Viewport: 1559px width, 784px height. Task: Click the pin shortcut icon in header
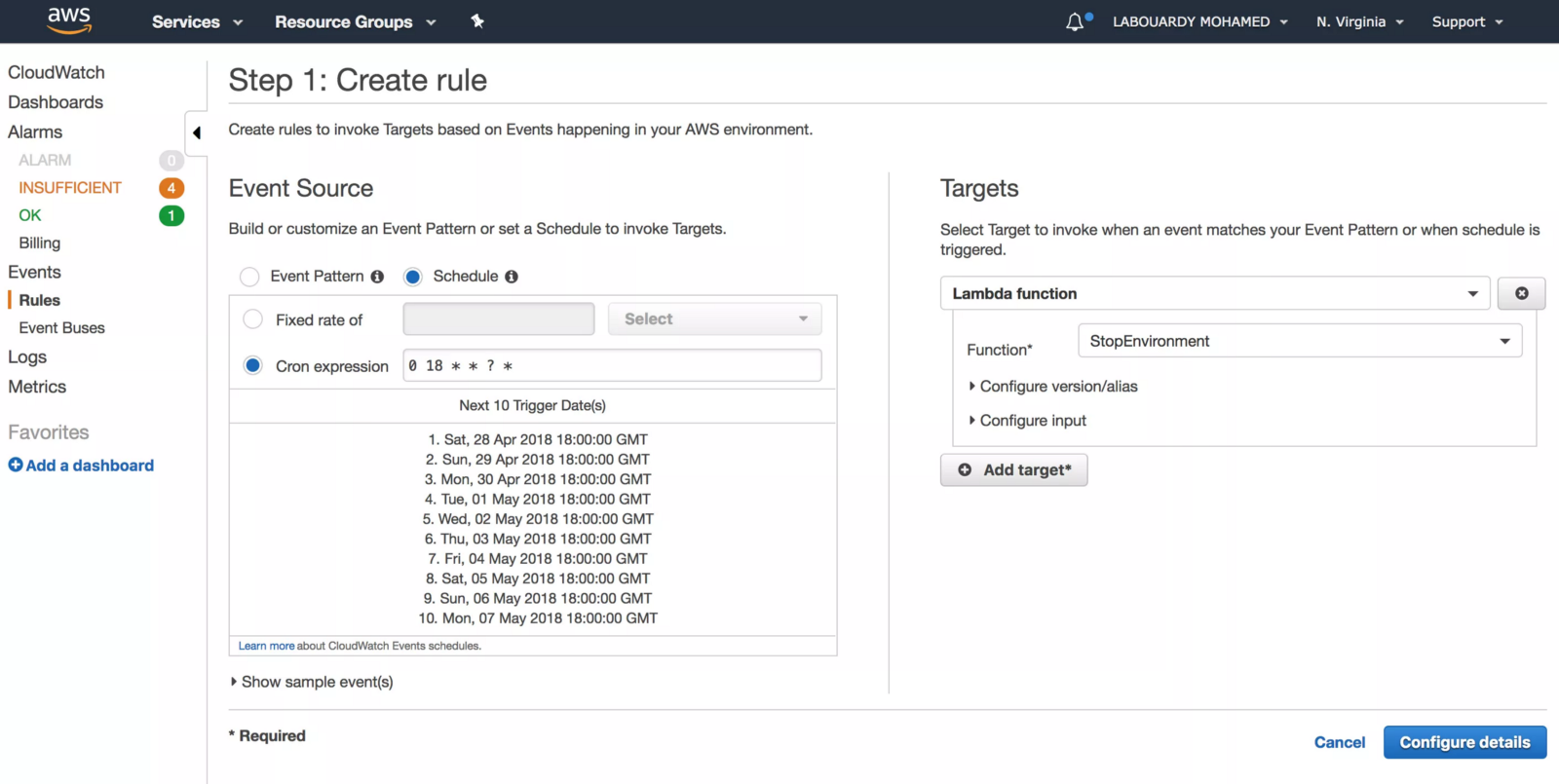click(477, 21)
